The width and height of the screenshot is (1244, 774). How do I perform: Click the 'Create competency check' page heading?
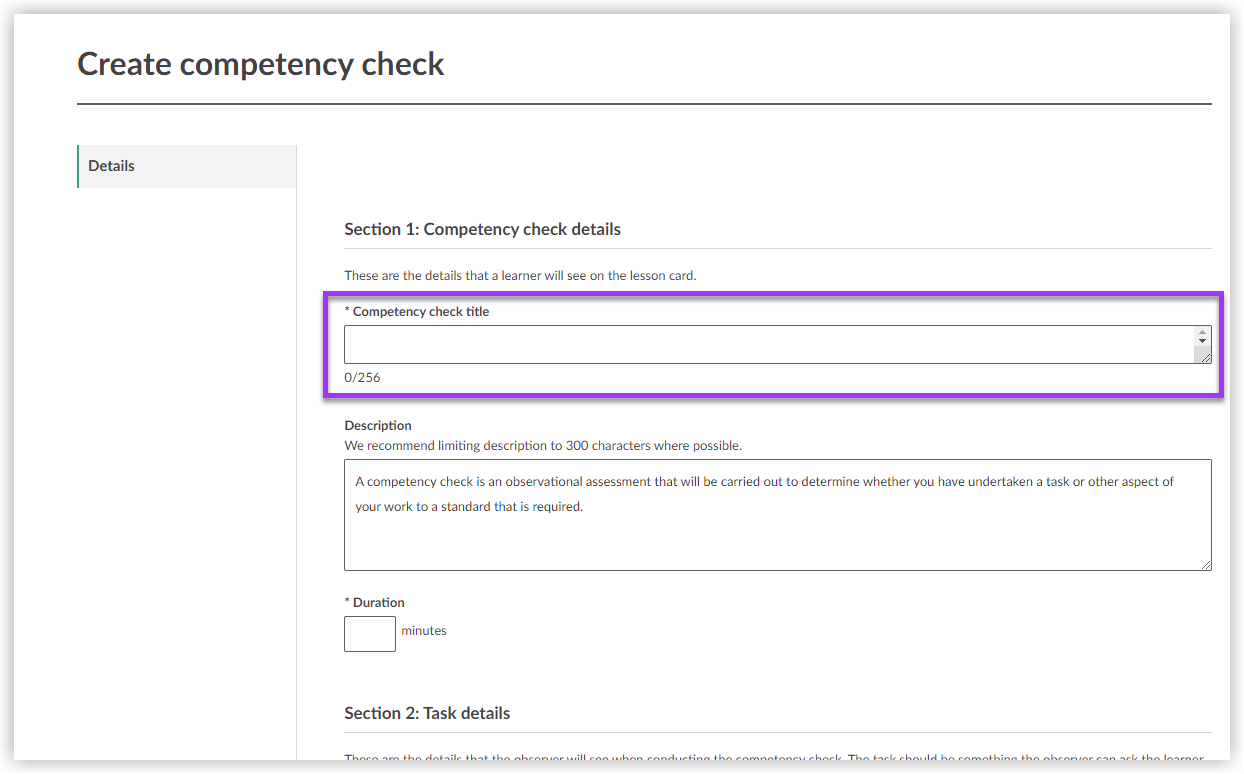pos(260,63)
